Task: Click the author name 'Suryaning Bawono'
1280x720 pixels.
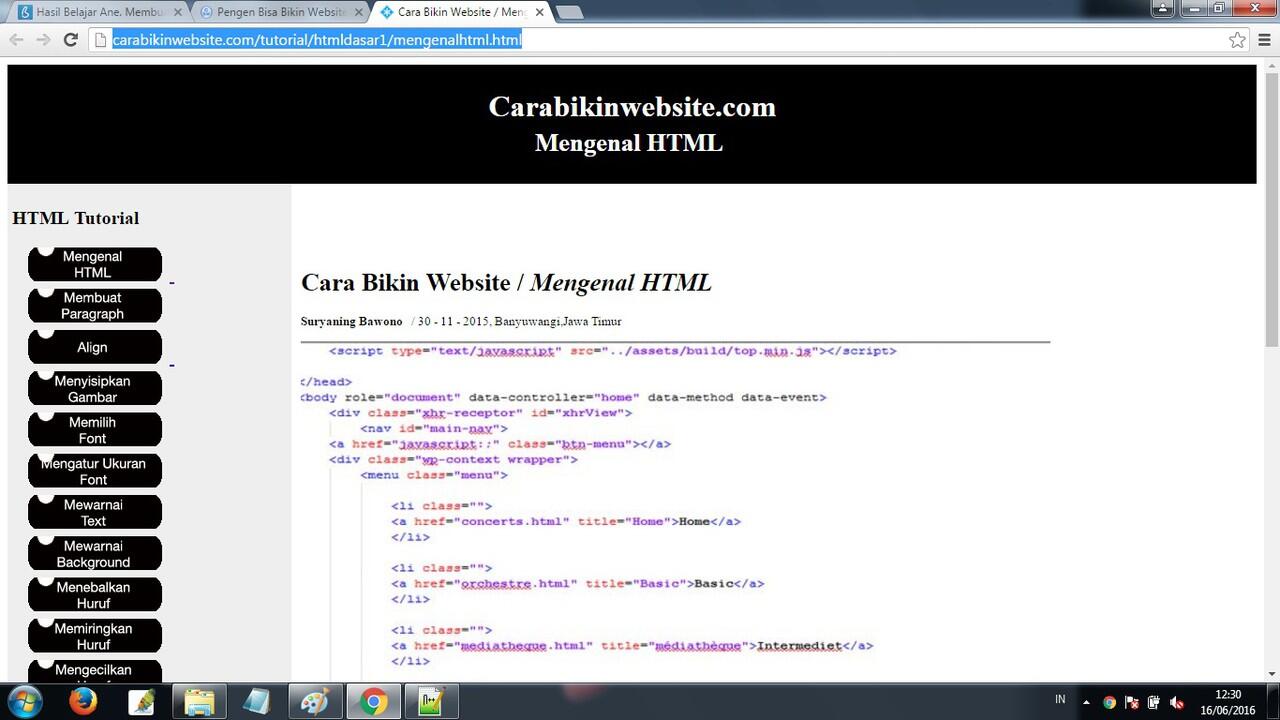Action: point(351,321)
